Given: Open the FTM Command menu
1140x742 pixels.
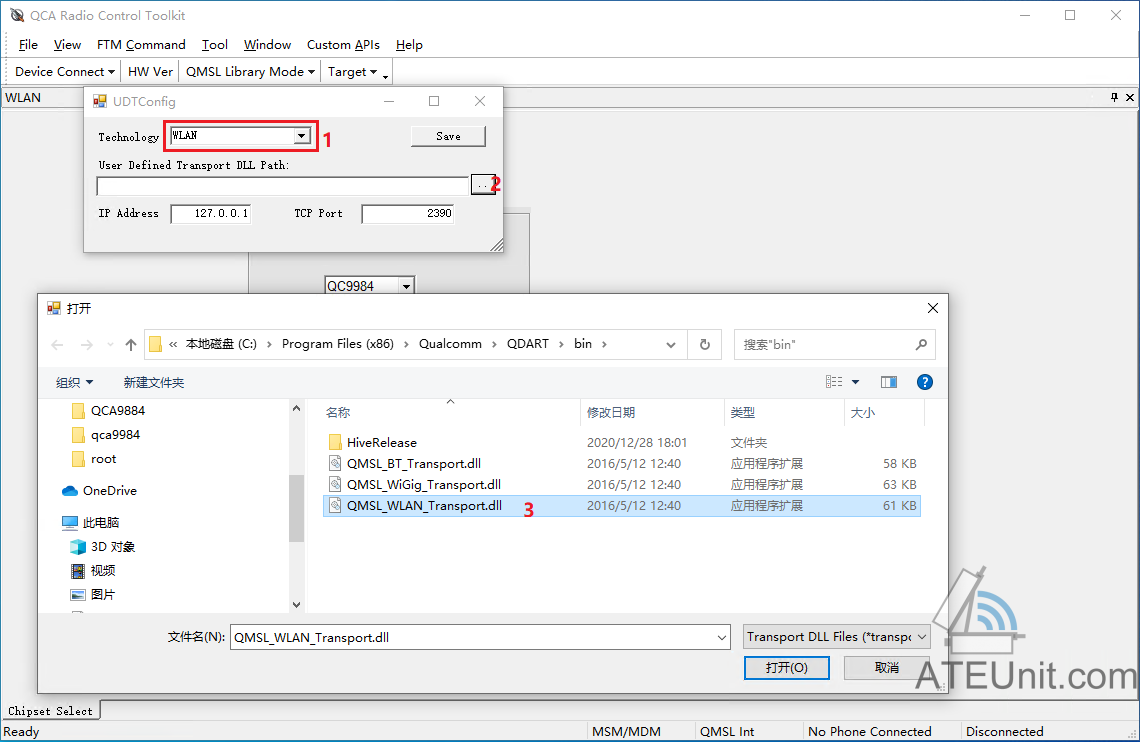Looking at the screenshot, I should click(141, 45).
